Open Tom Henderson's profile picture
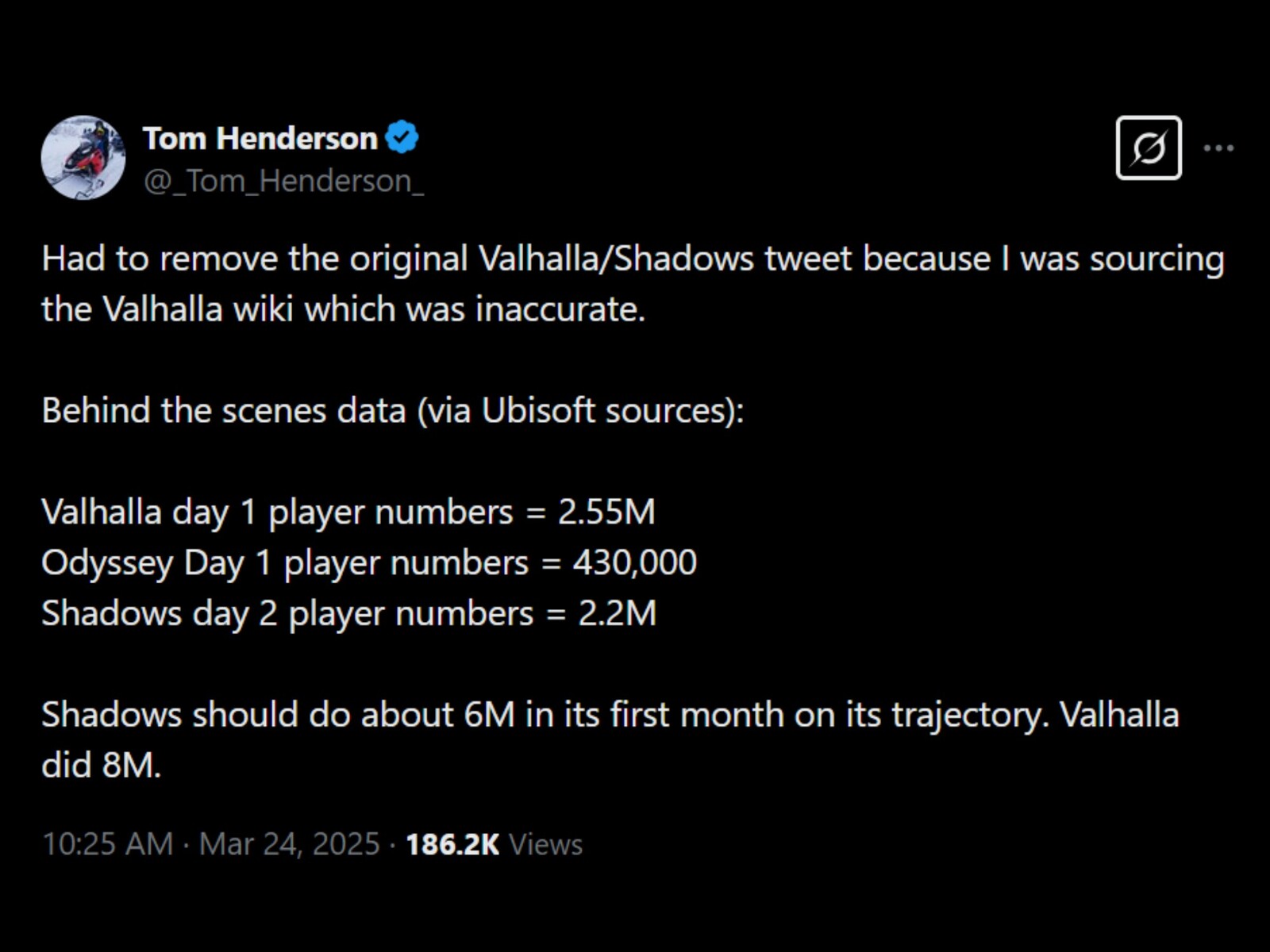The width and height of the screenshot is (1270, 952). 83,157
